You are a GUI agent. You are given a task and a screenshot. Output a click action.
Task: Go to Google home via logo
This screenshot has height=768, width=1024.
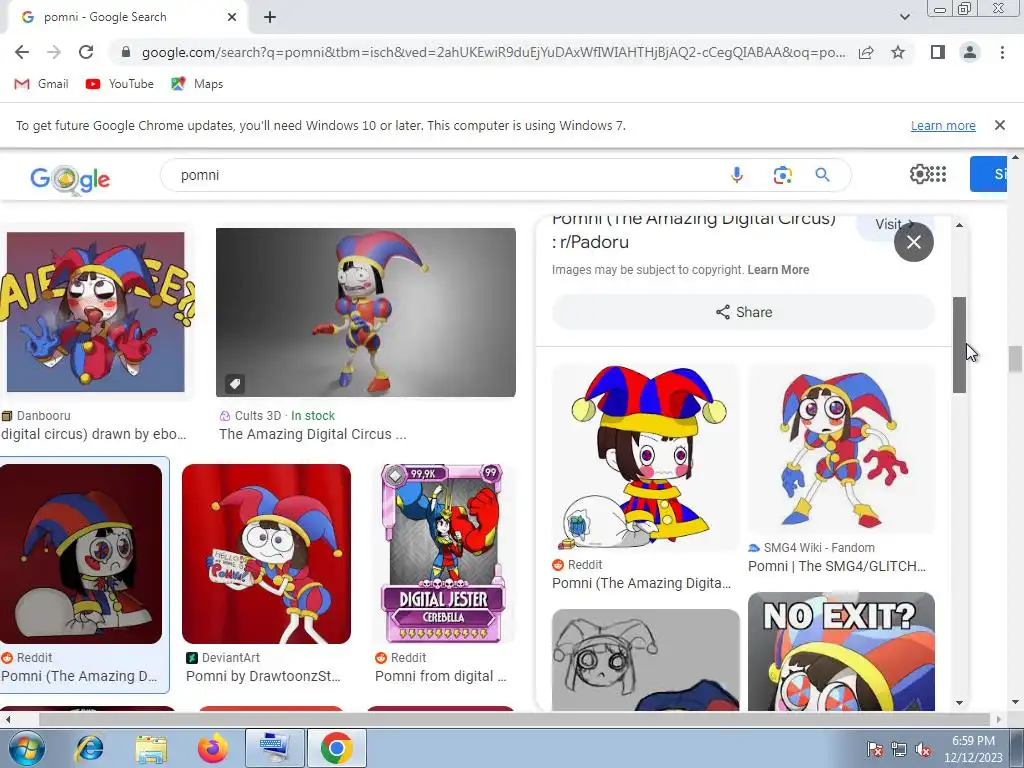click(x=70, y=178)
